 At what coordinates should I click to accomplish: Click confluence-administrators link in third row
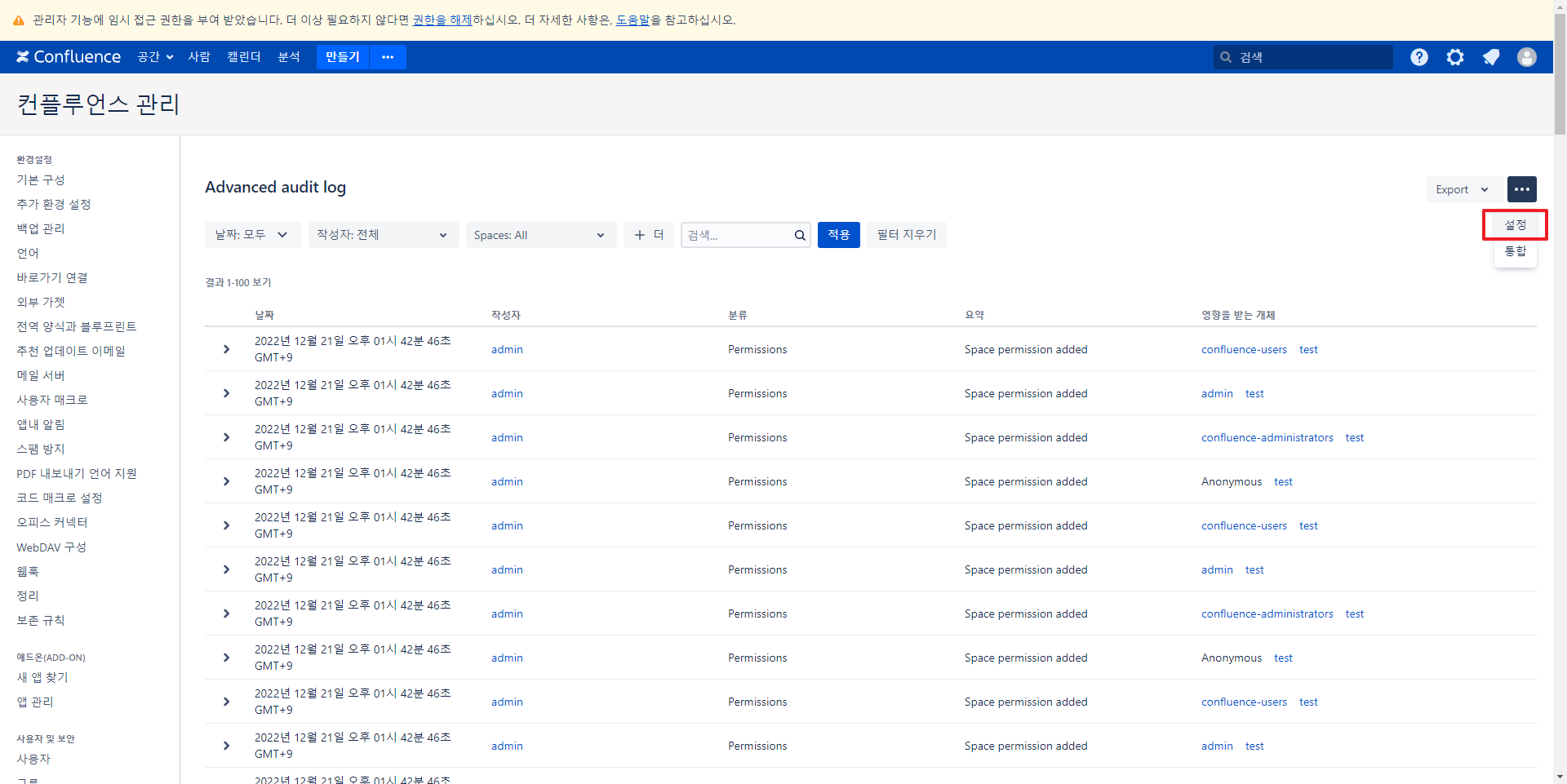point(1267,437)
